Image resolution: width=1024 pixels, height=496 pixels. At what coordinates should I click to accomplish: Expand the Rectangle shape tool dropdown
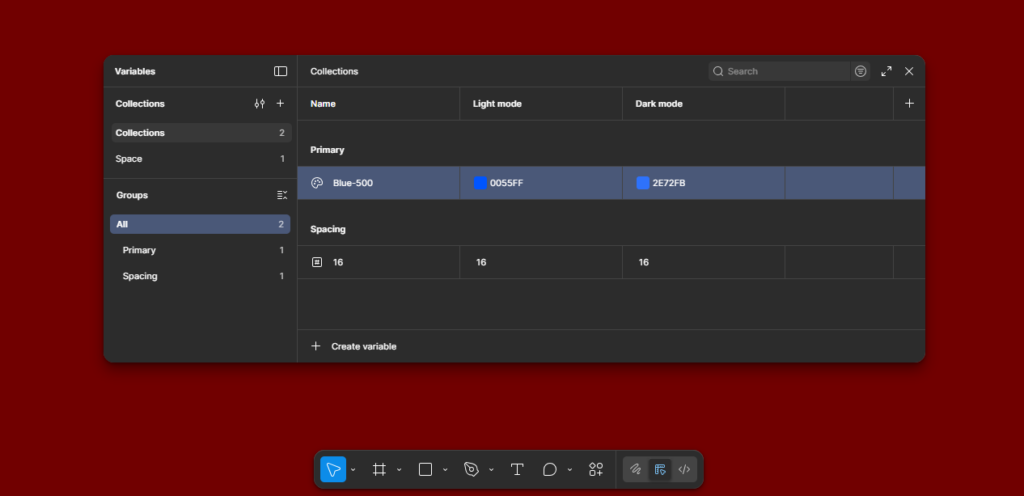(445, 470)
